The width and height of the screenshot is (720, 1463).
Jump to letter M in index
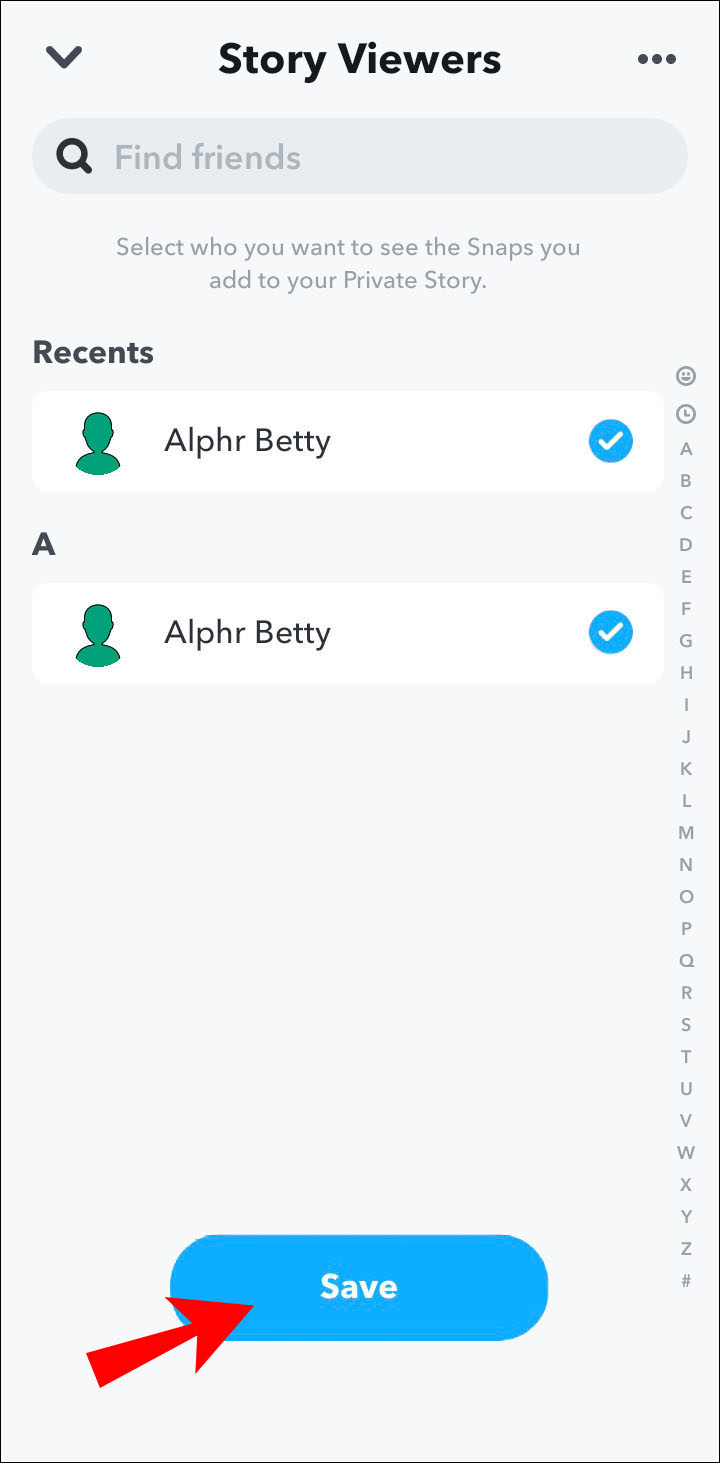(x=686, y=833)
